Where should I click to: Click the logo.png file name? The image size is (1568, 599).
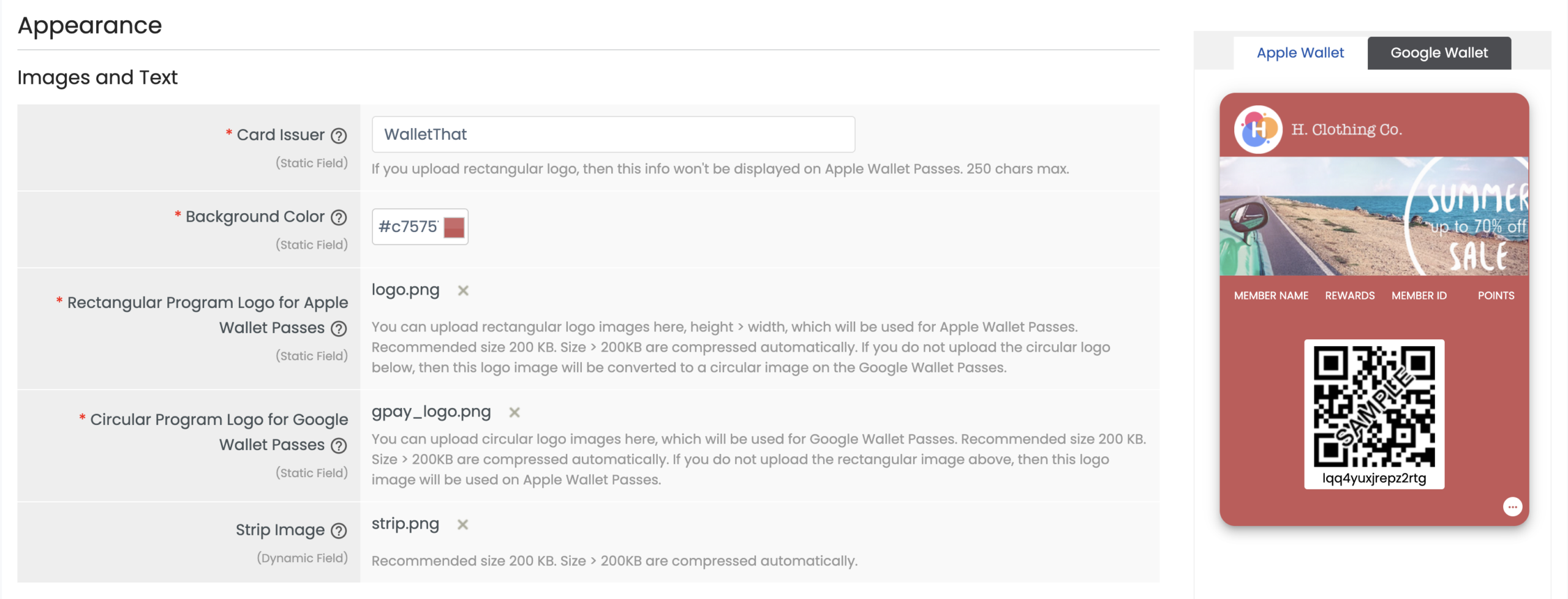405,290
